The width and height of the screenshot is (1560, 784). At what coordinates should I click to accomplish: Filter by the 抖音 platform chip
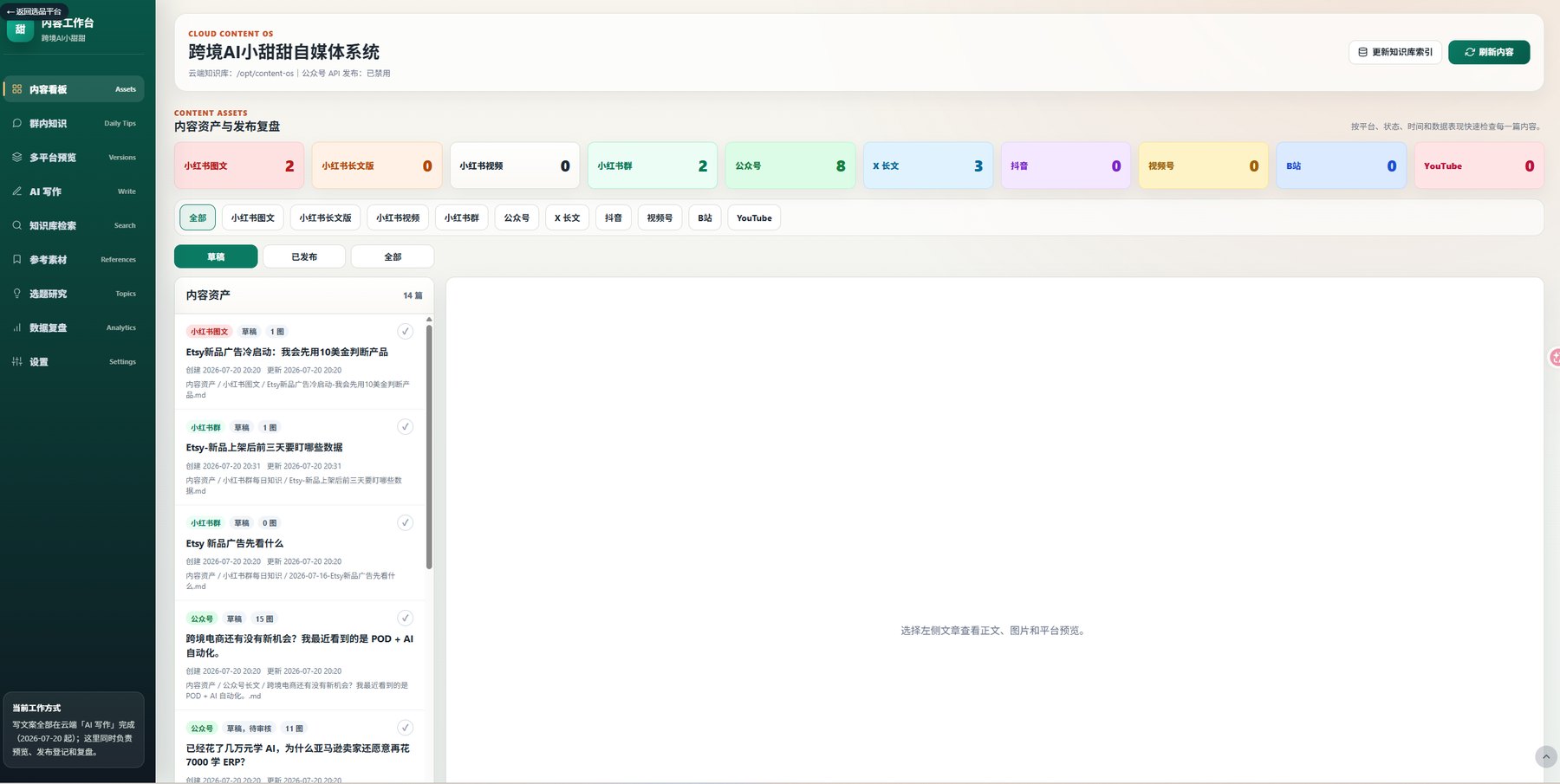tap(614, 217)
